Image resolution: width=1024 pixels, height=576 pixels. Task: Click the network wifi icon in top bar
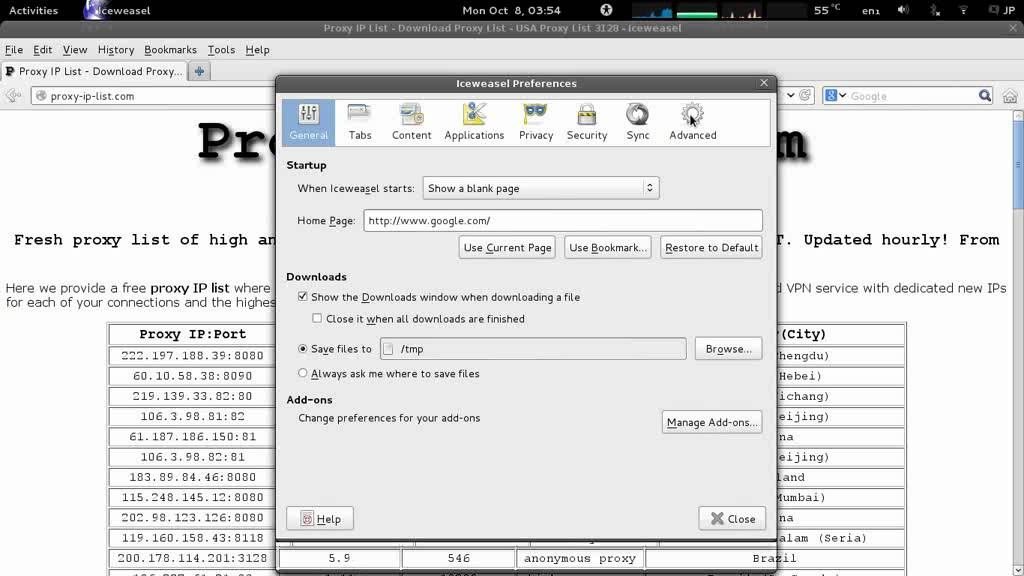[x=963, y=10]
